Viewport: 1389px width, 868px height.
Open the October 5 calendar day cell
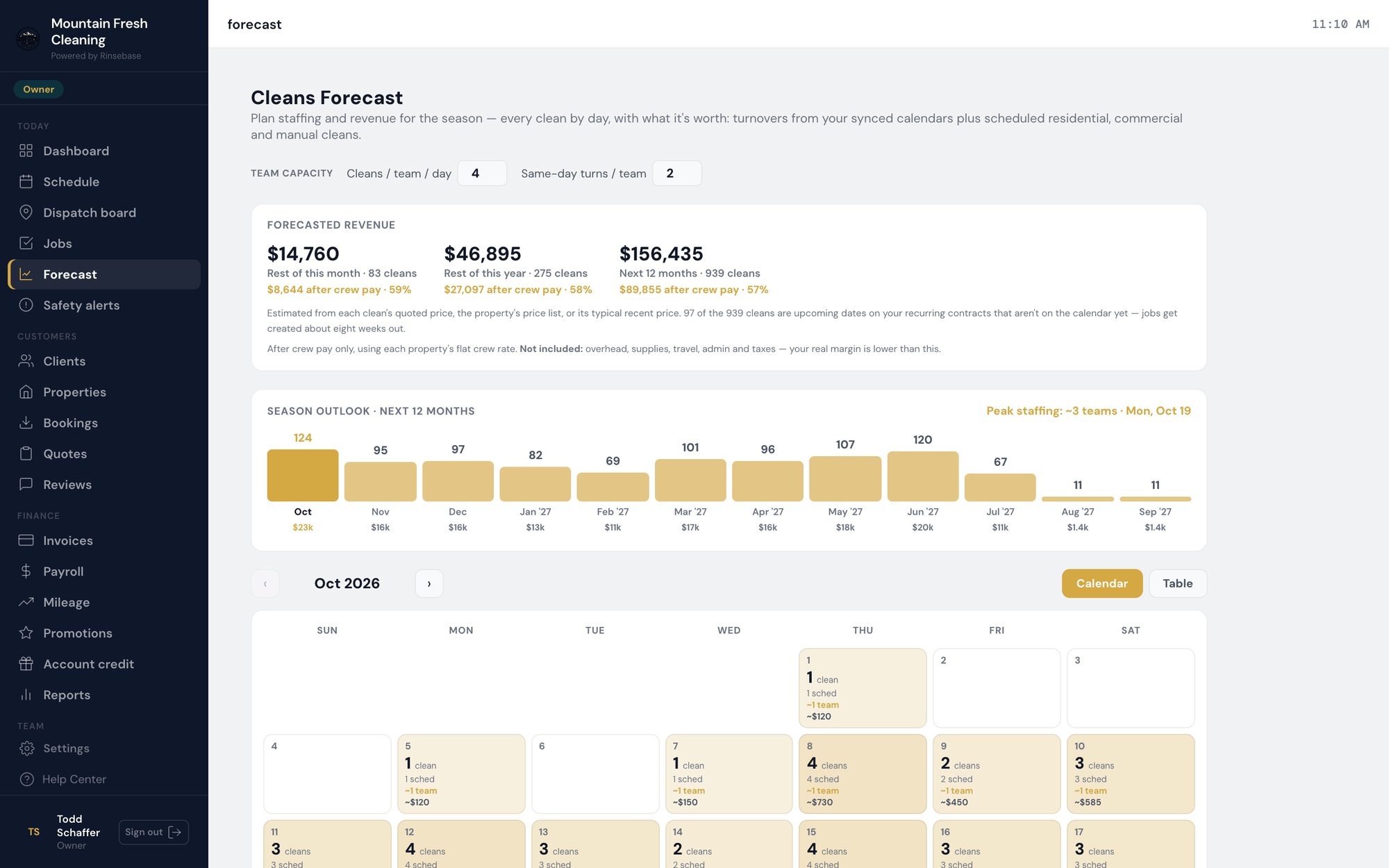click(x=461, y=774)
